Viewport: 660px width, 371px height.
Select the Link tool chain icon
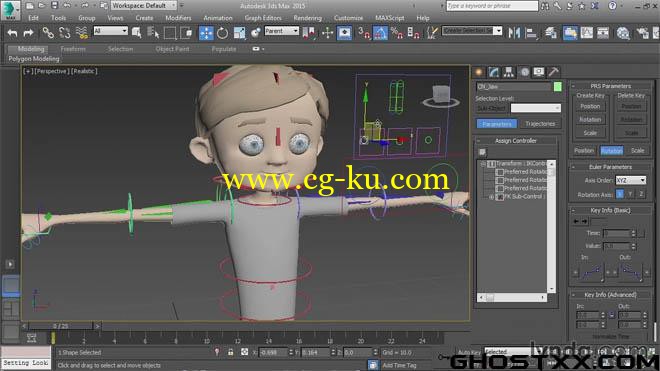[x=48, y=33]
